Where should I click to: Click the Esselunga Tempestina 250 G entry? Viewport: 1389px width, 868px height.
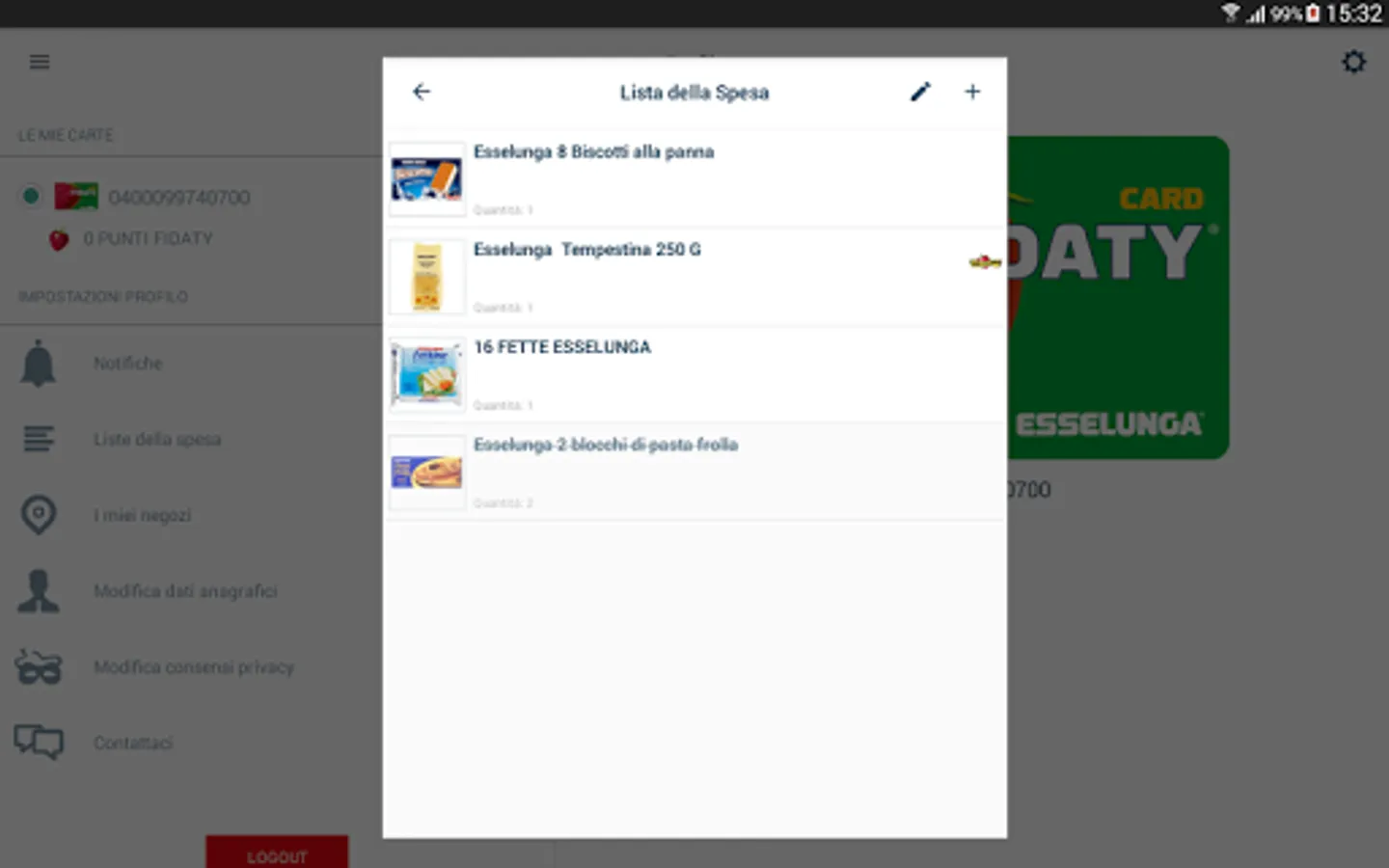[694, 277]
